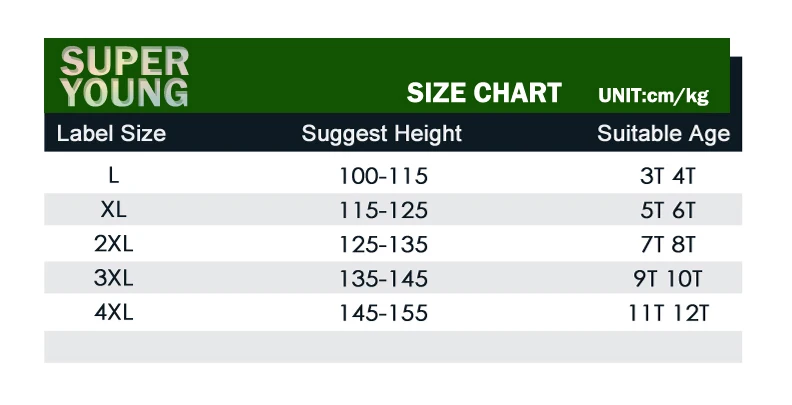The height and width of the screenshot is (405, 792).
Task: Select the Suitable Age column header
Action: click(x=664, y=134)
